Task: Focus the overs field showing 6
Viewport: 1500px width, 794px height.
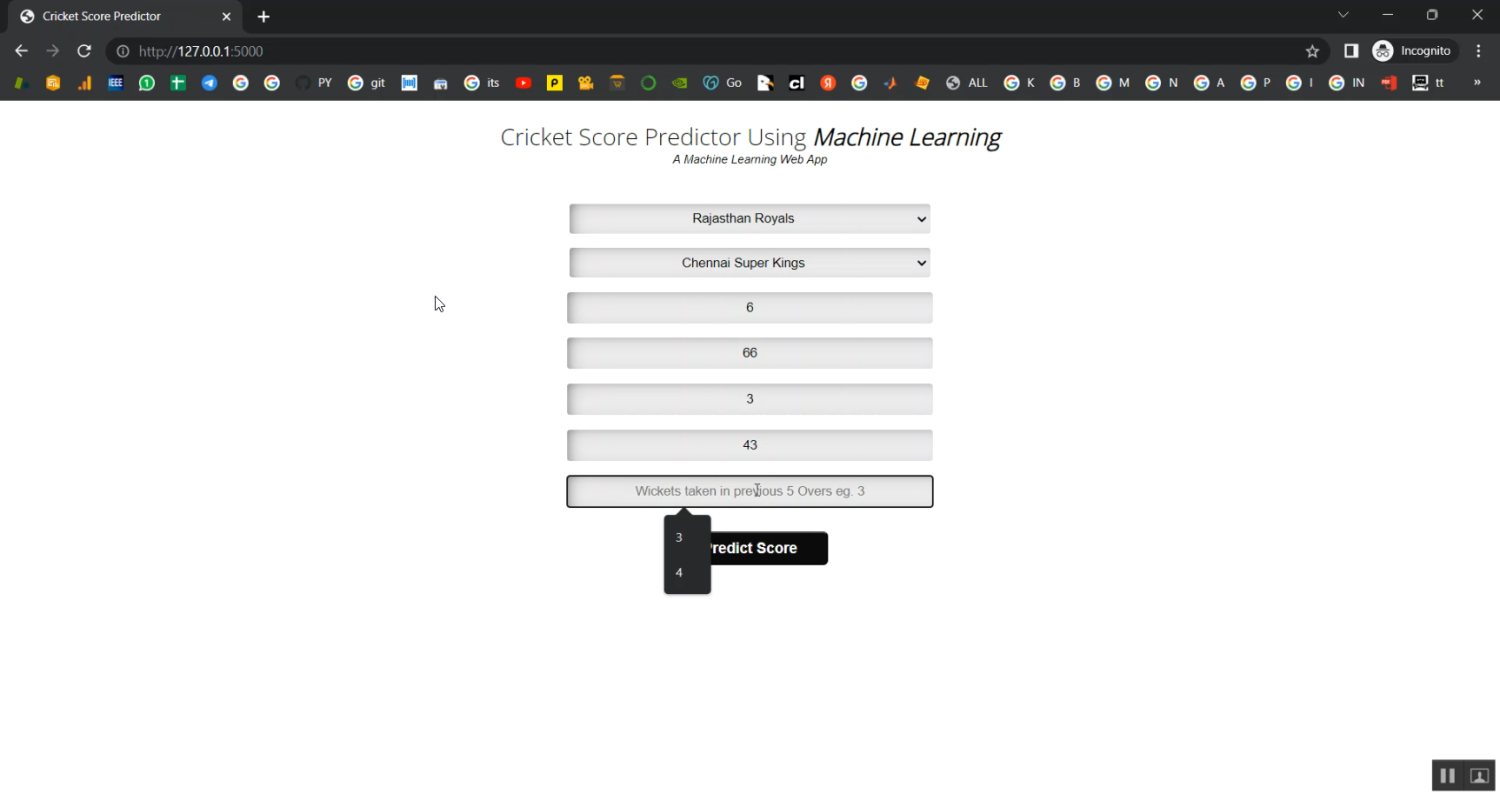Action: click(750, 308)
